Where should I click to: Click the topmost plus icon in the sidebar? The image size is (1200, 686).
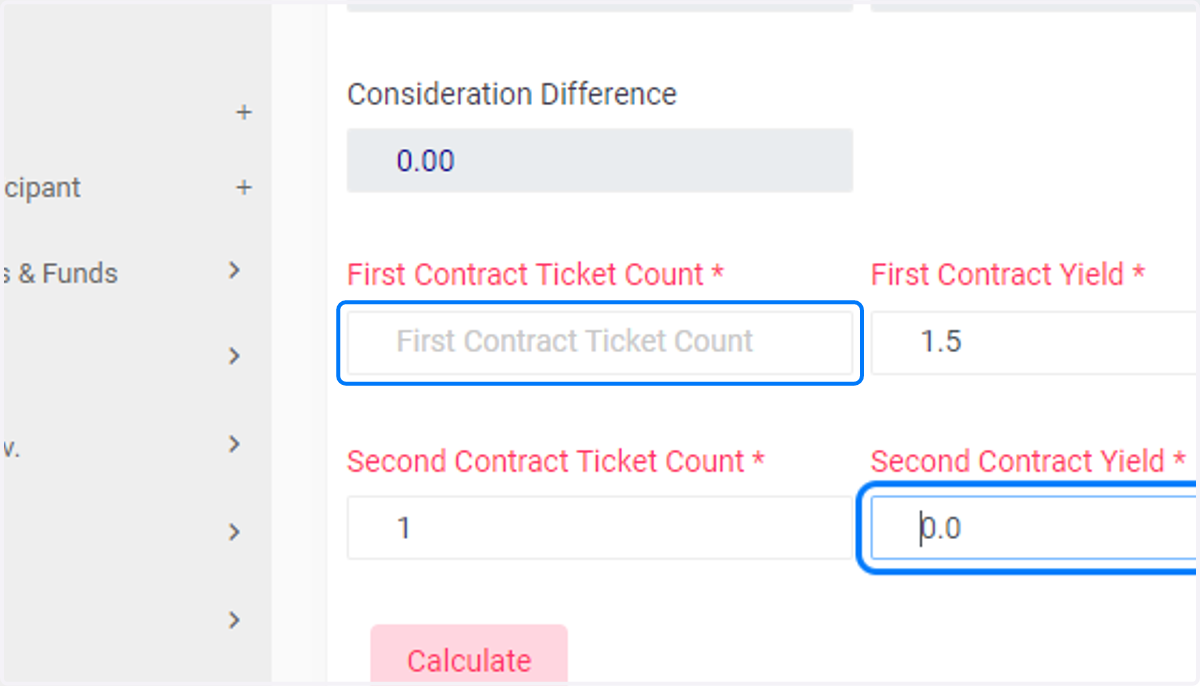coord(243,112)
